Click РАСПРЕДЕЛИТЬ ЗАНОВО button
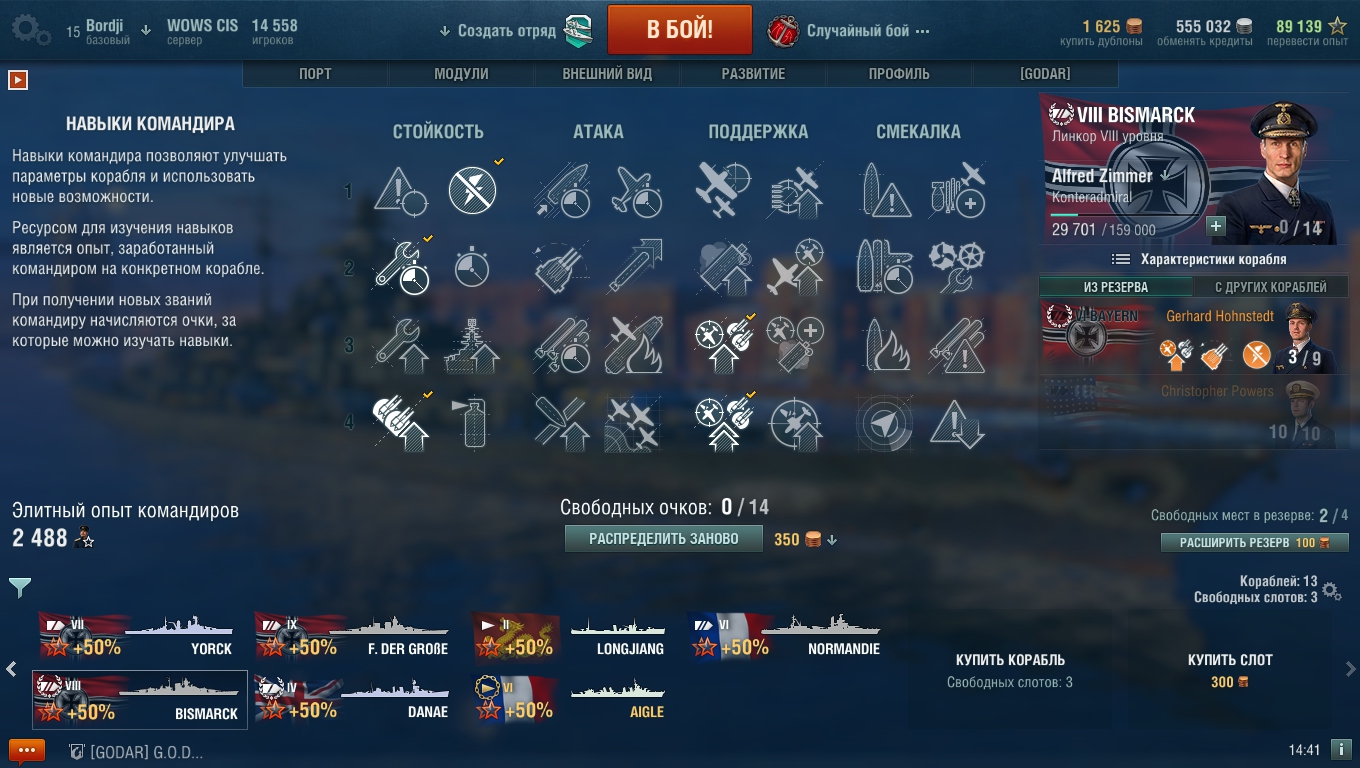1360x768 pixels. [x=663, y=539]
